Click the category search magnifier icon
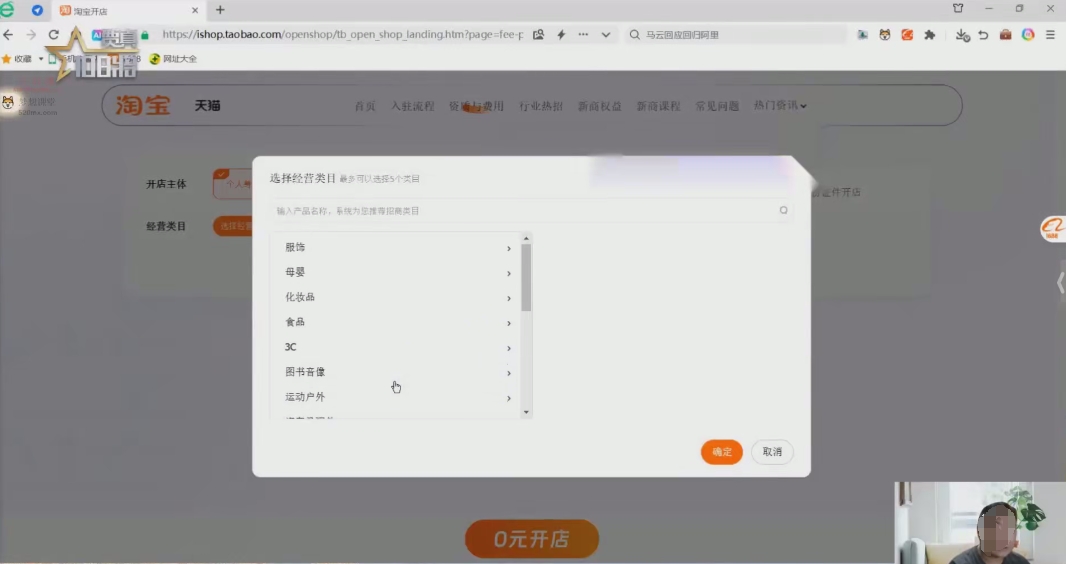This screenshot has height=564, width=1066. coord(783,211)
